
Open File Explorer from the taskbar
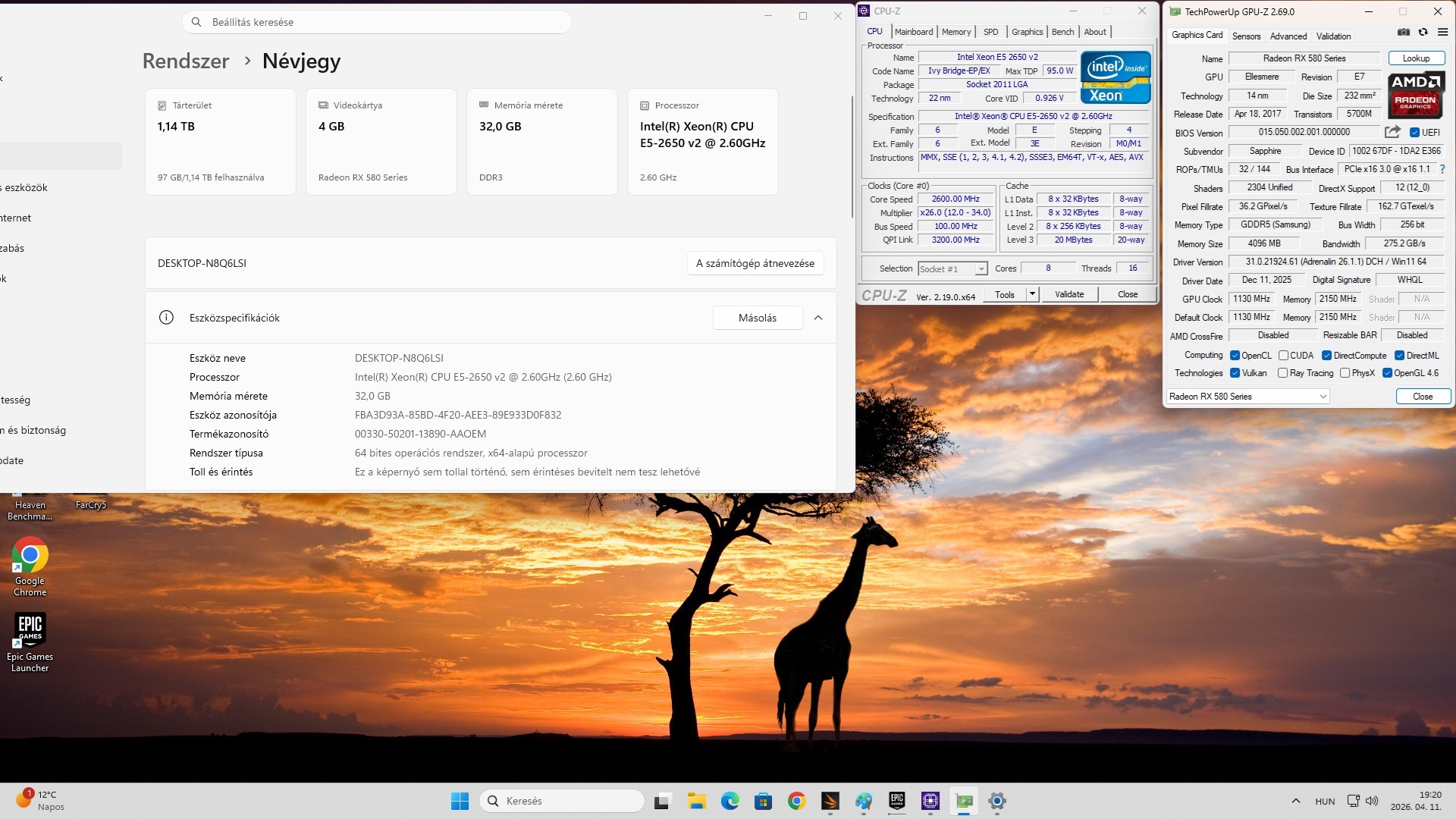(696, 801)
